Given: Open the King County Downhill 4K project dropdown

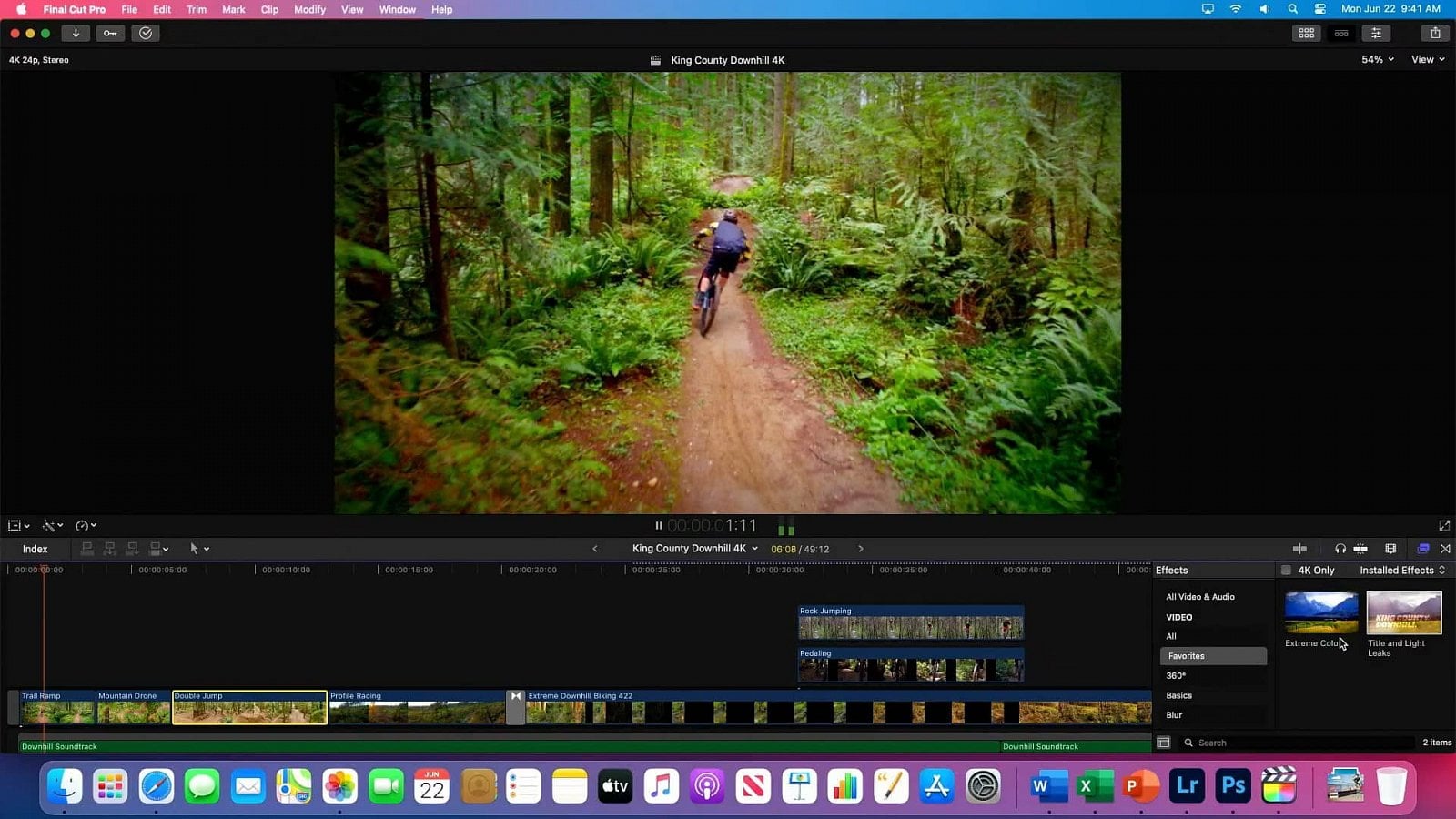Looking at the screenshot, I should click(x=695, y=548).
